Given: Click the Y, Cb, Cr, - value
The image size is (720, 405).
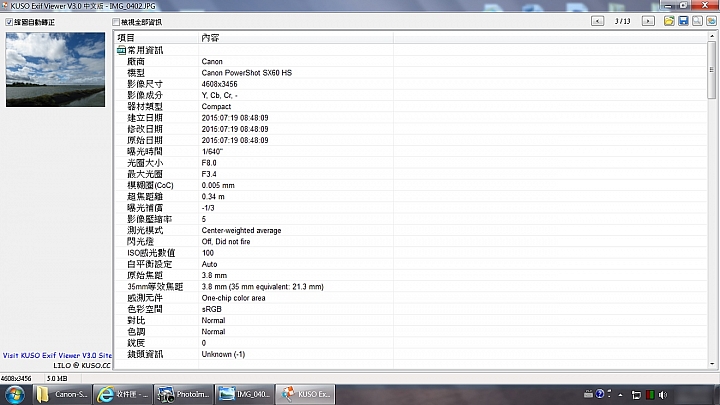Looking at the screenshot, I should click(219, 95).
